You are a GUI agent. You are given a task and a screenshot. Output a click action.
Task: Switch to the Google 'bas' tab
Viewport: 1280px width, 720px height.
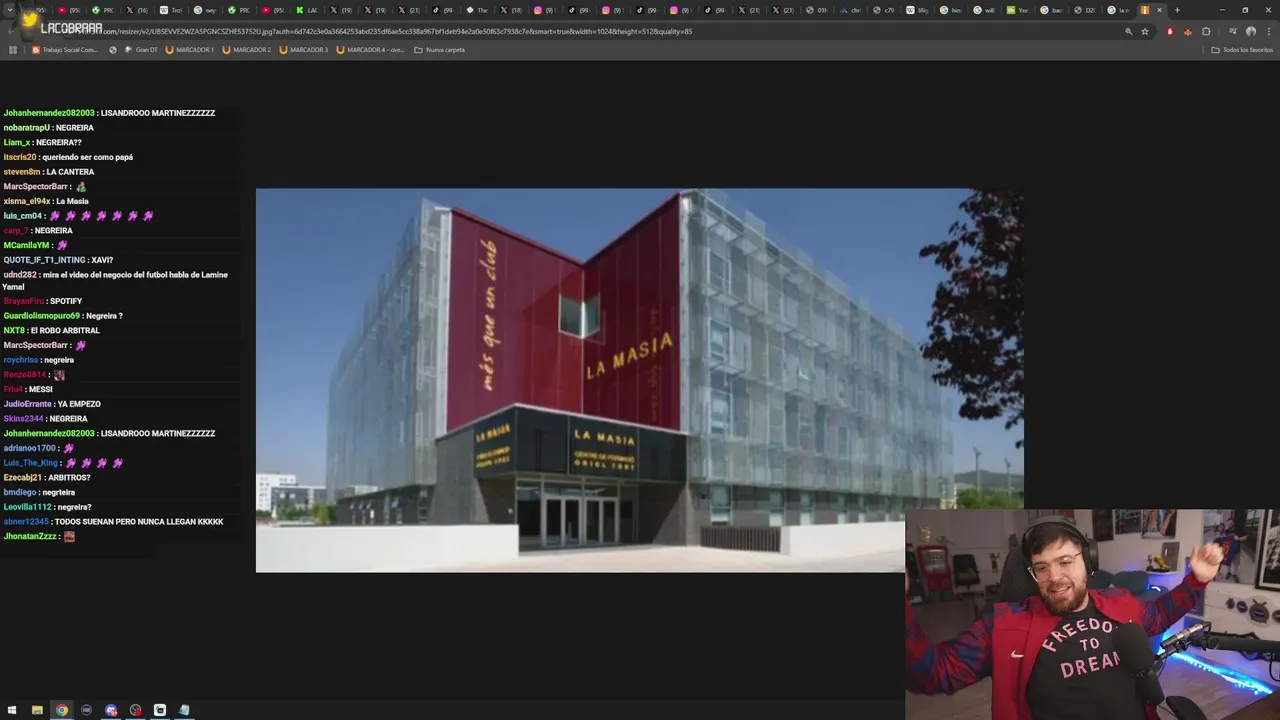pos(1053,10)
